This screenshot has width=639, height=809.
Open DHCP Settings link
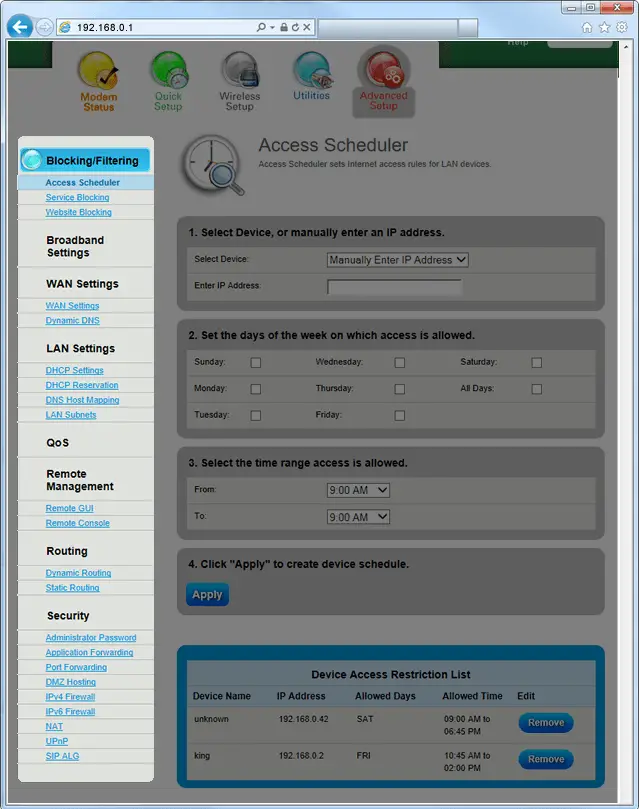(x=74, y=370)
